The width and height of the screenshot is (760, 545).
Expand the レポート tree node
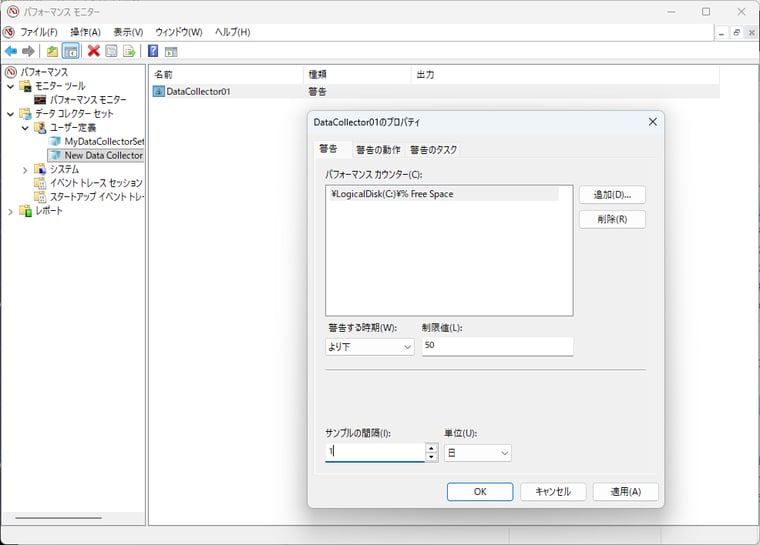coord(11,211)
